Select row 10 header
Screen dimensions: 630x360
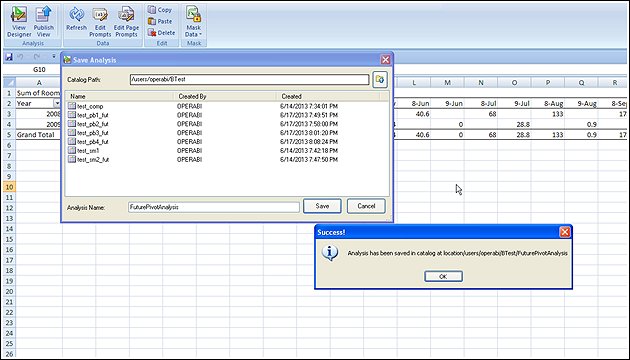(x=9, y=187)
